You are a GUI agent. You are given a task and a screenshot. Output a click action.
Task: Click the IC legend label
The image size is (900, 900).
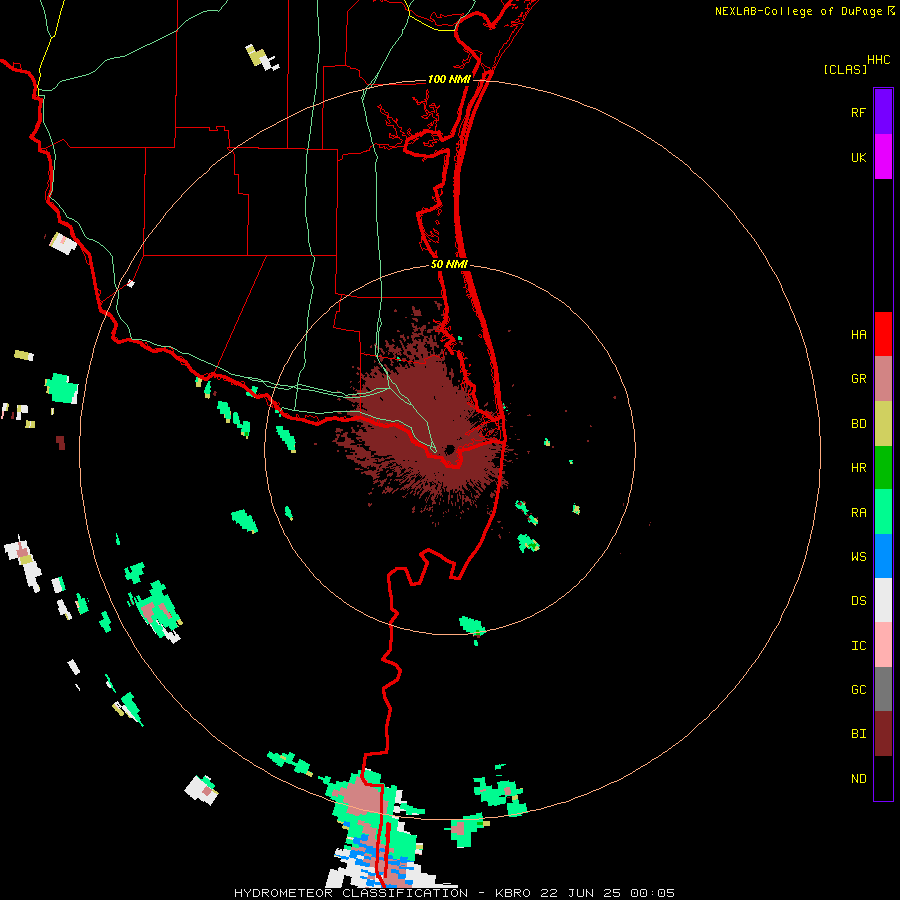(x=858, y=646)
